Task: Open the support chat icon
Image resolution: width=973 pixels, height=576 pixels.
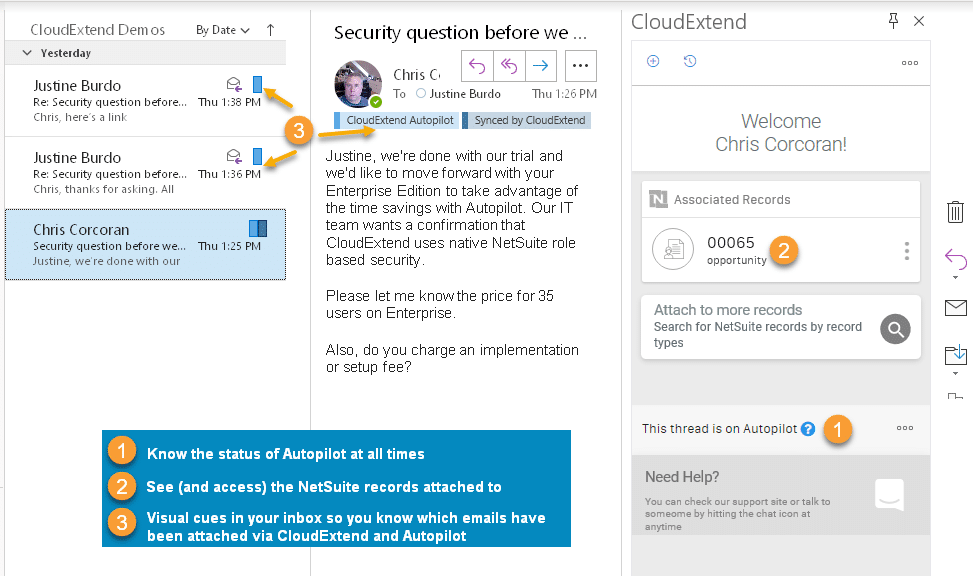Action: (x=889, y=494)
